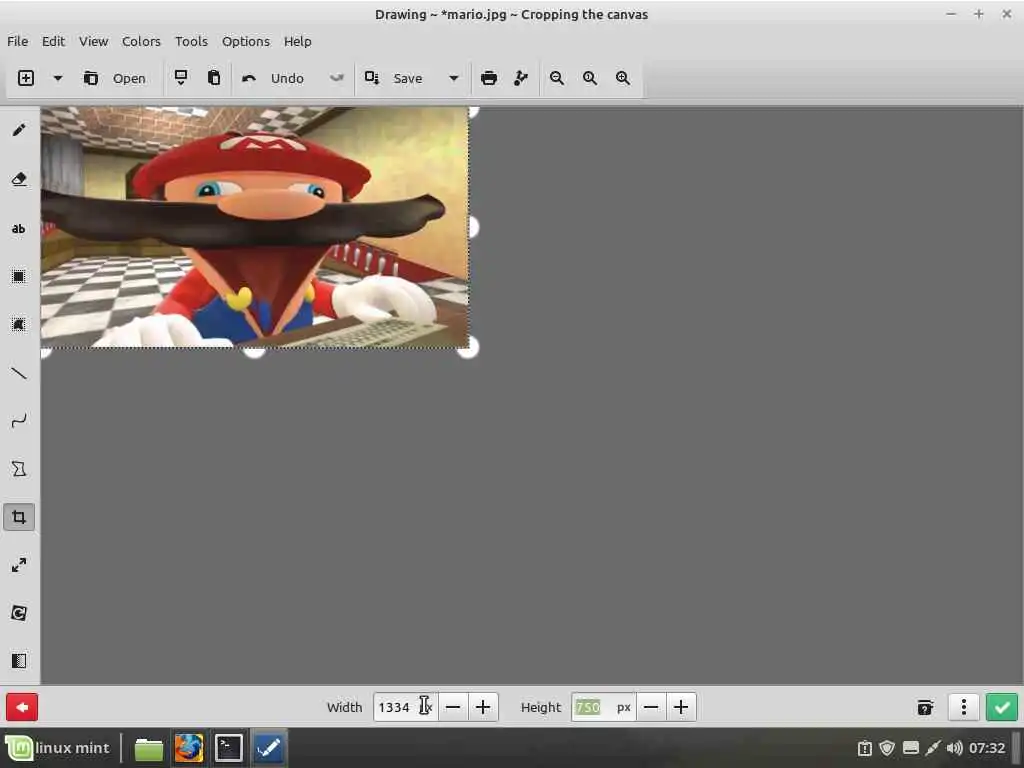
Task: Select the Pencil tool
Action: point(19,130)
